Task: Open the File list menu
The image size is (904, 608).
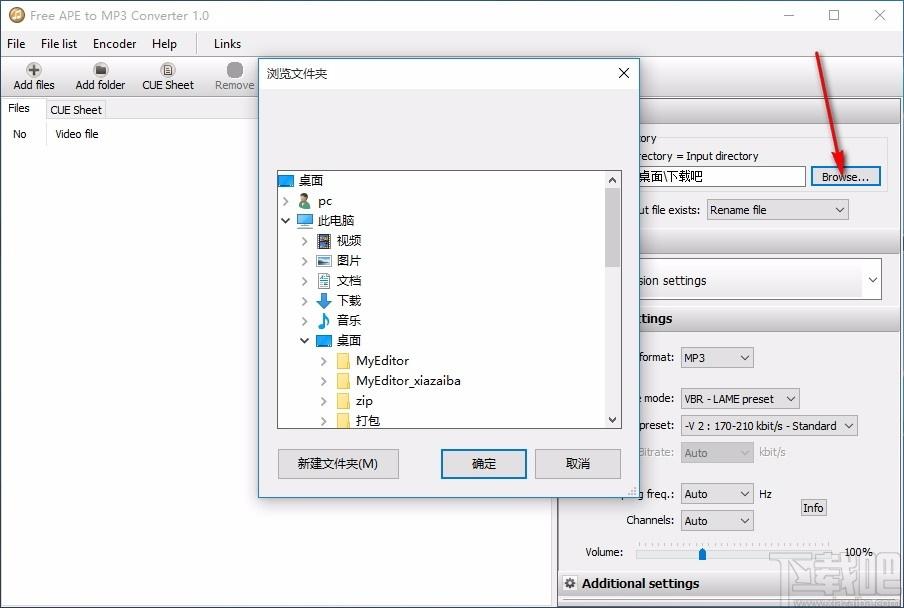Action: click(59, 44)
